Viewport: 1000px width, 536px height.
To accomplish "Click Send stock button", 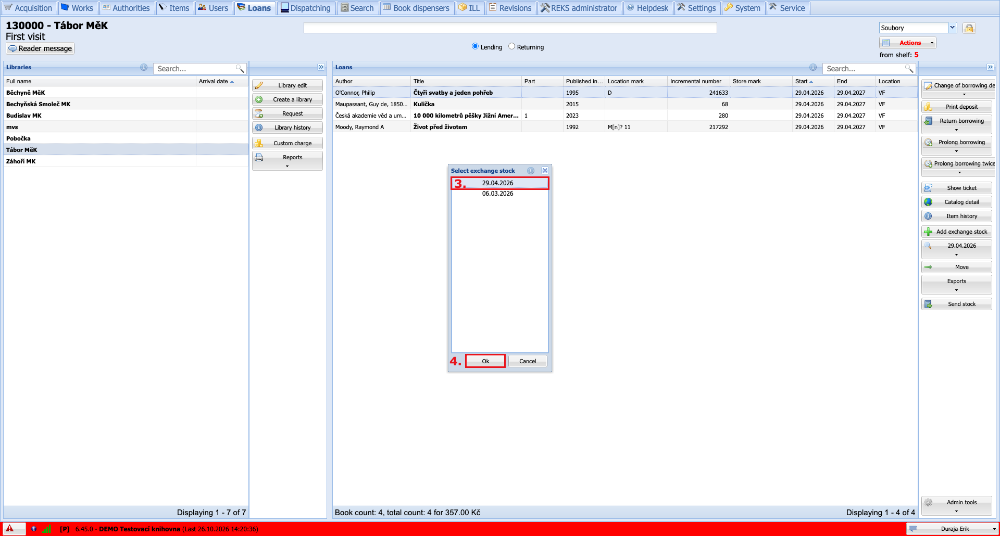I will point(957,304).
